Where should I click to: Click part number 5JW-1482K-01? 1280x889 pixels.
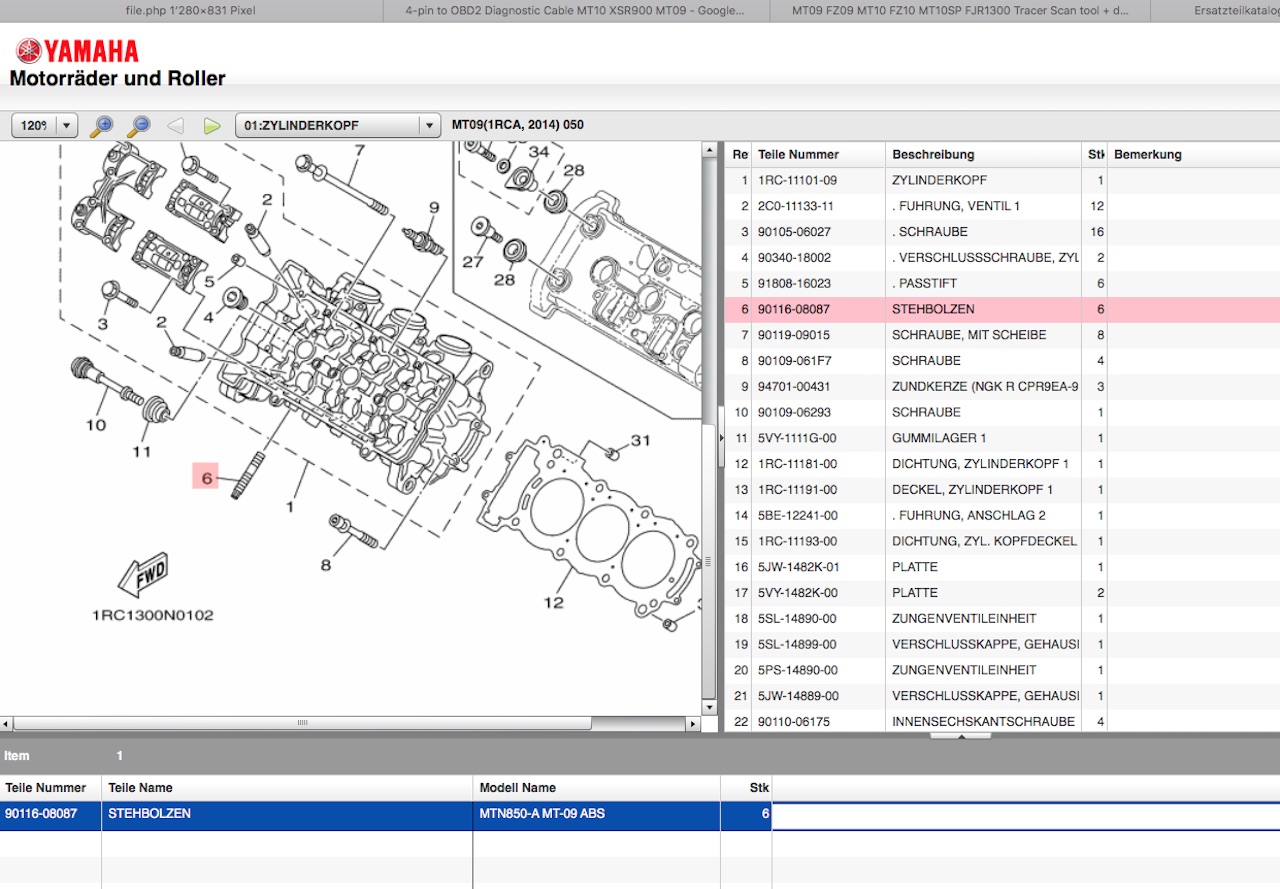pyautogui.click(x=798, y=566)
